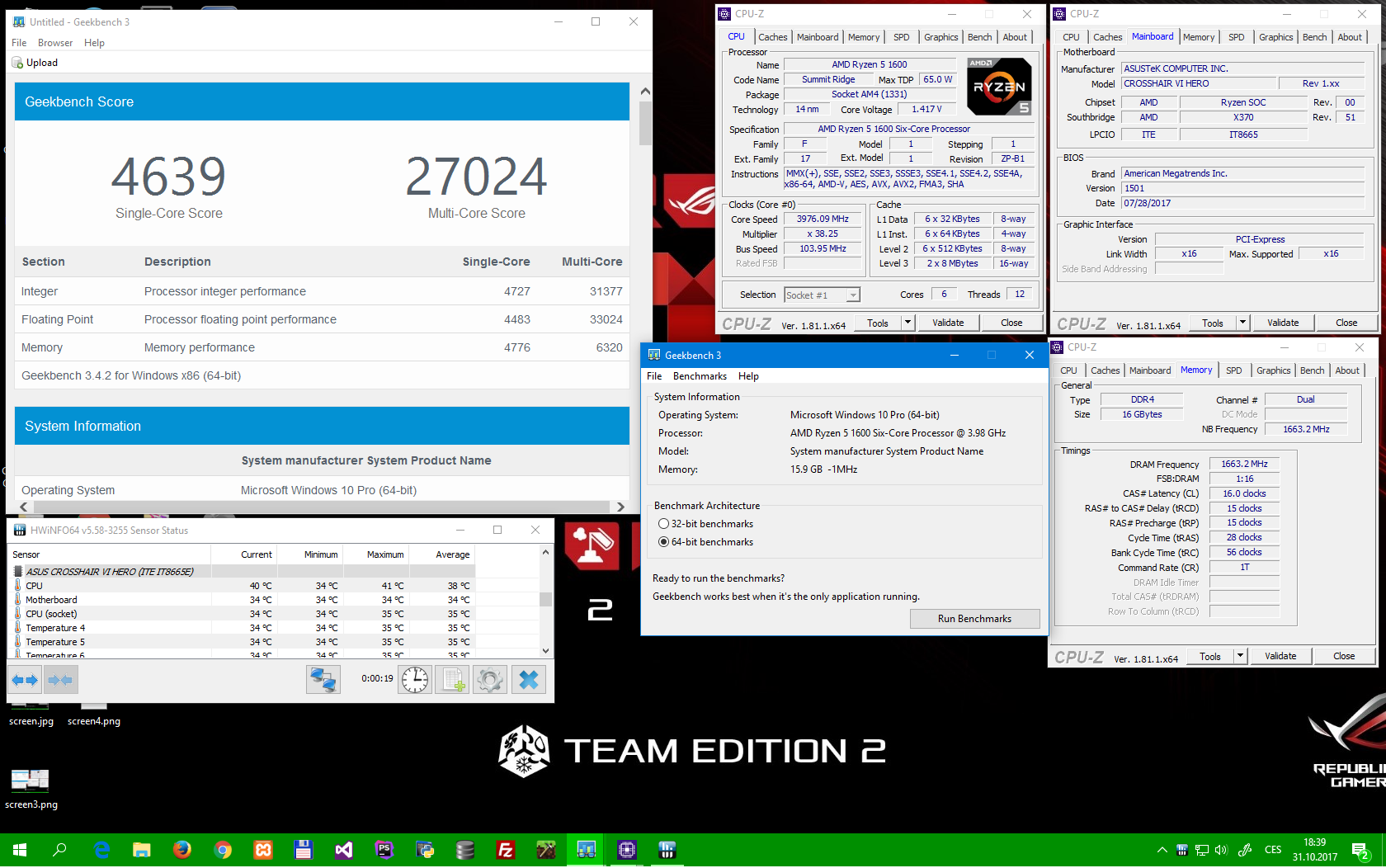The width and height of the screenshot is (1386, 868).
Task: Click the HWiNFO clock reset-timer icon
Action: coord(415,680)
